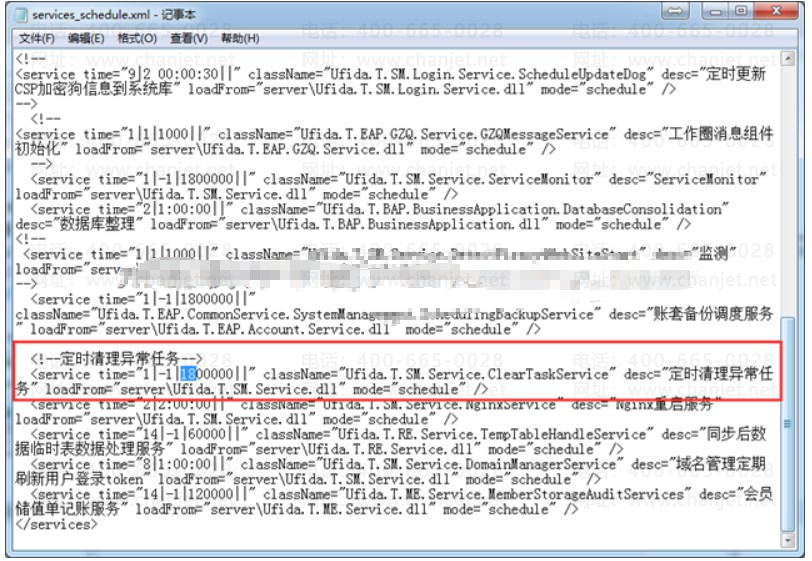
Task: Click the scrollbar up arrow
Action: click(788, 58)
